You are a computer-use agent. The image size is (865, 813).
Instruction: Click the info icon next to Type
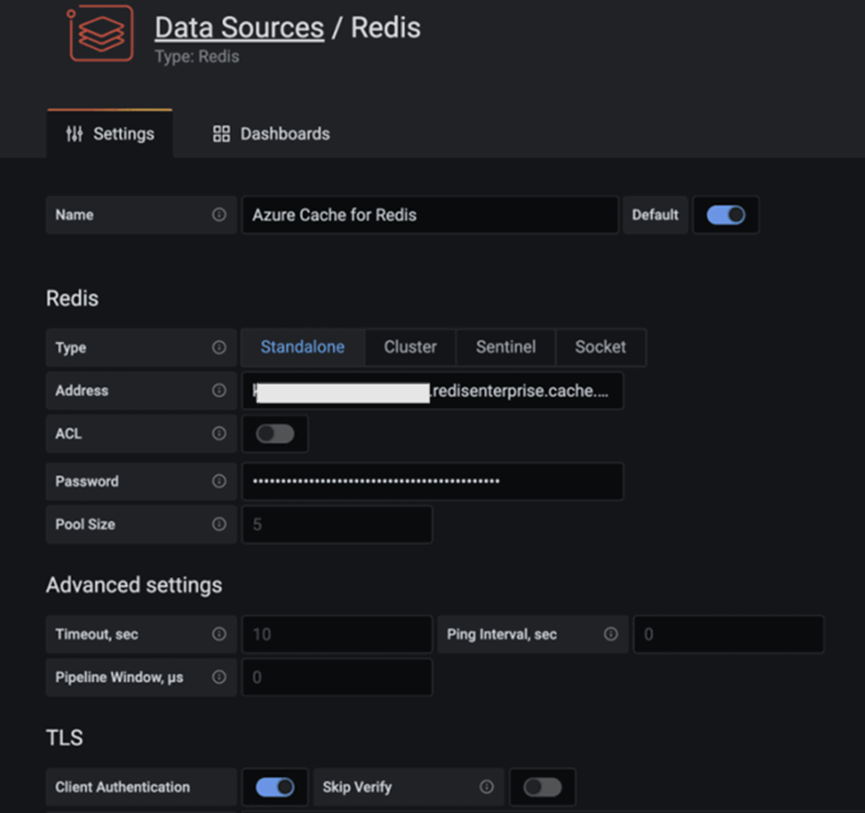tap(219, 347)
